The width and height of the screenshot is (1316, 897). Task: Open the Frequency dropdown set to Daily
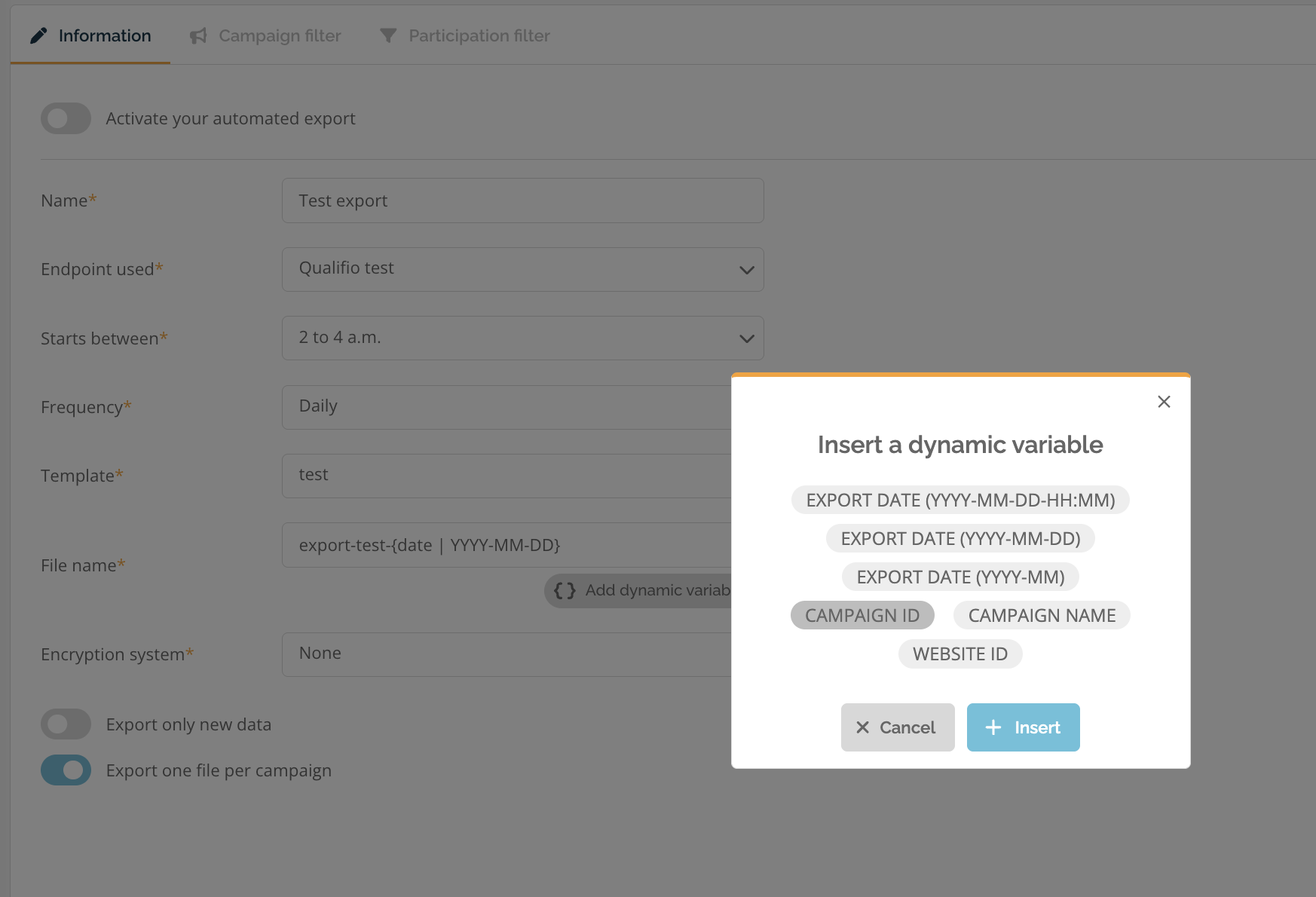pos(505,407)
